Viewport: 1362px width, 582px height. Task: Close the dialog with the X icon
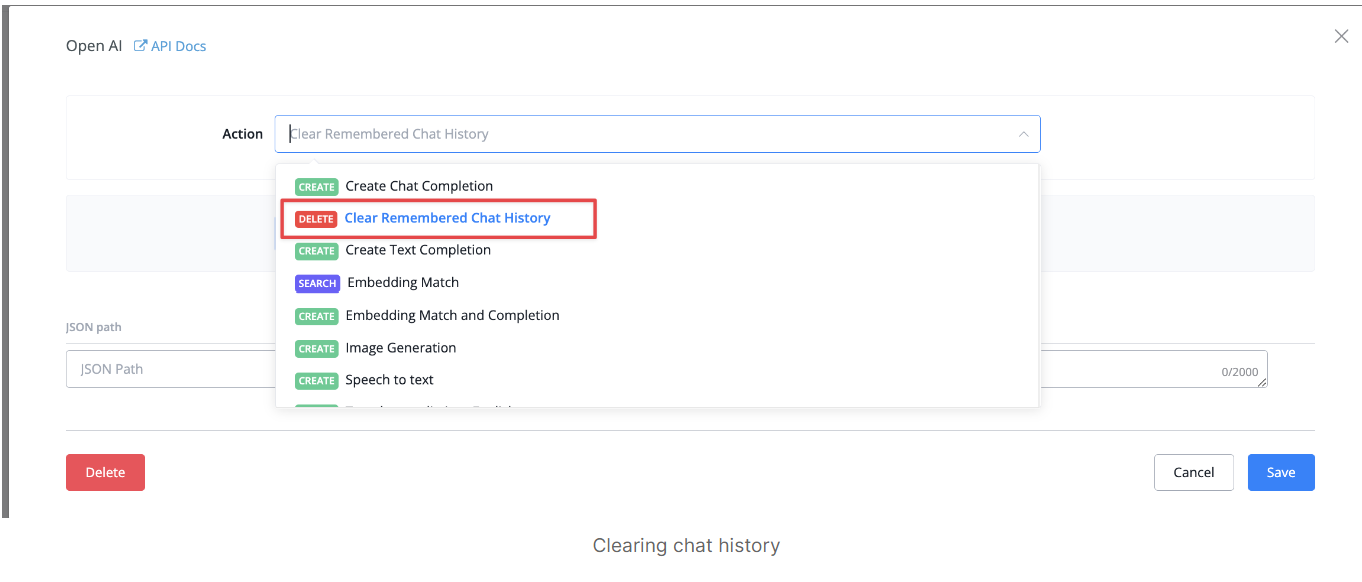tap(1342, 37)
